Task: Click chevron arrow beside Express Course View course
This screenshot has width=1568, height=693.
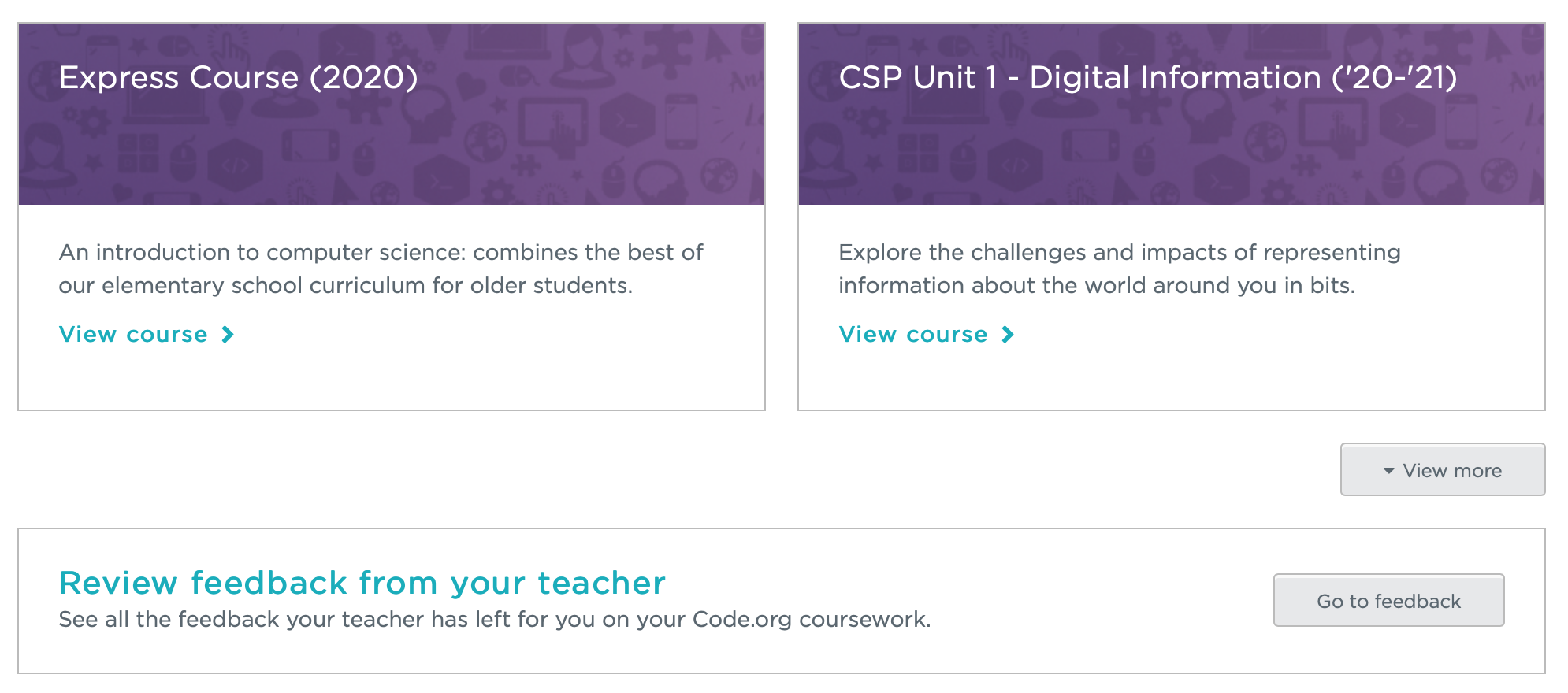Action: pos(228,335)
